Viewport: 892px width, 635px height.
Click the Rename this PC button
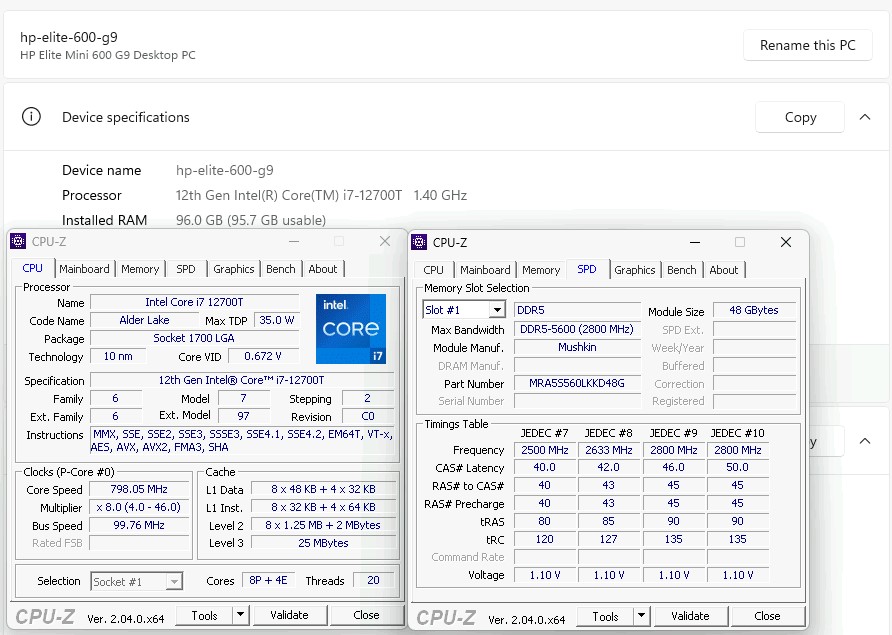[807, 45]
